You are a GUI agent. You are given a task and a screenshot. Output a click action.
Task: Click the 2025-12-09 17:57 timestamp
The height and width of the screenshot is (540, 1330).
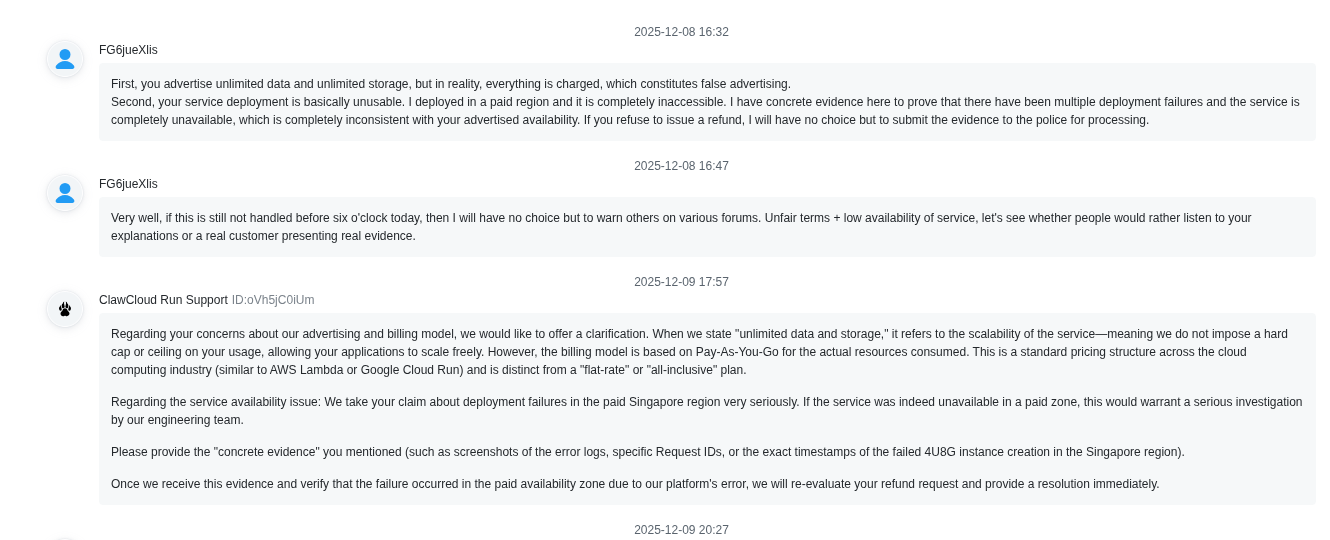[681, 282]
